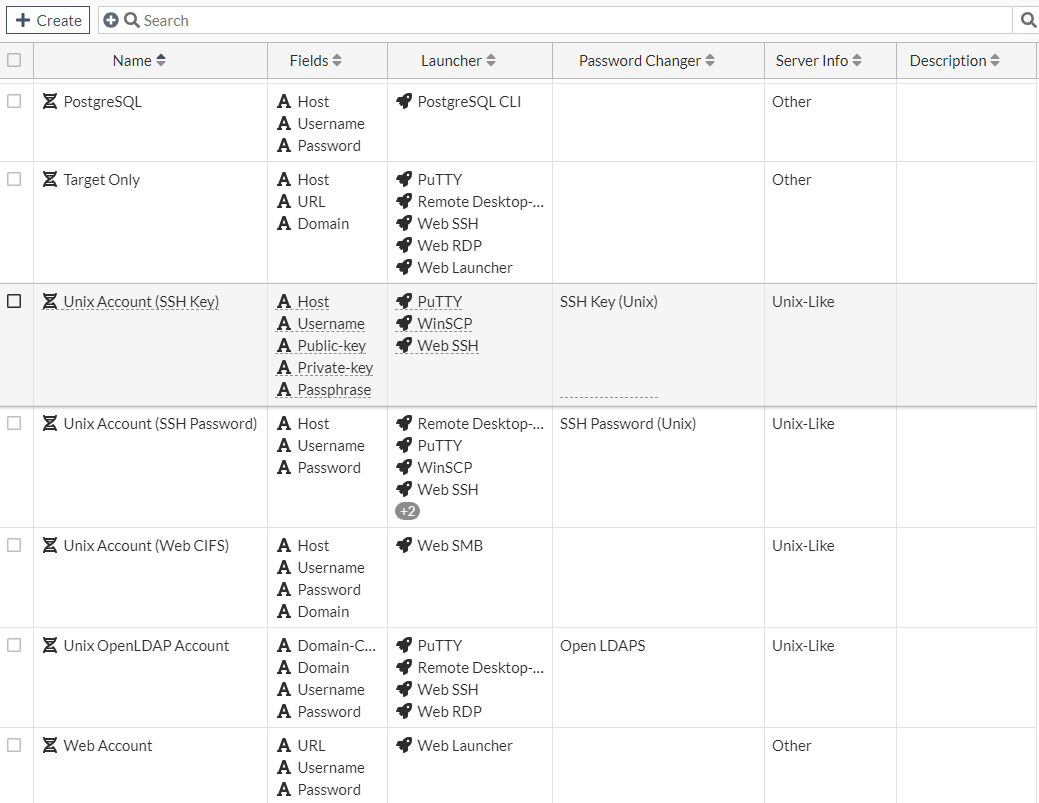The height and width of the screenshot is (803, 1039).
Task: Open the Web SSH link in SSH Key row
Action: (448, 346)
